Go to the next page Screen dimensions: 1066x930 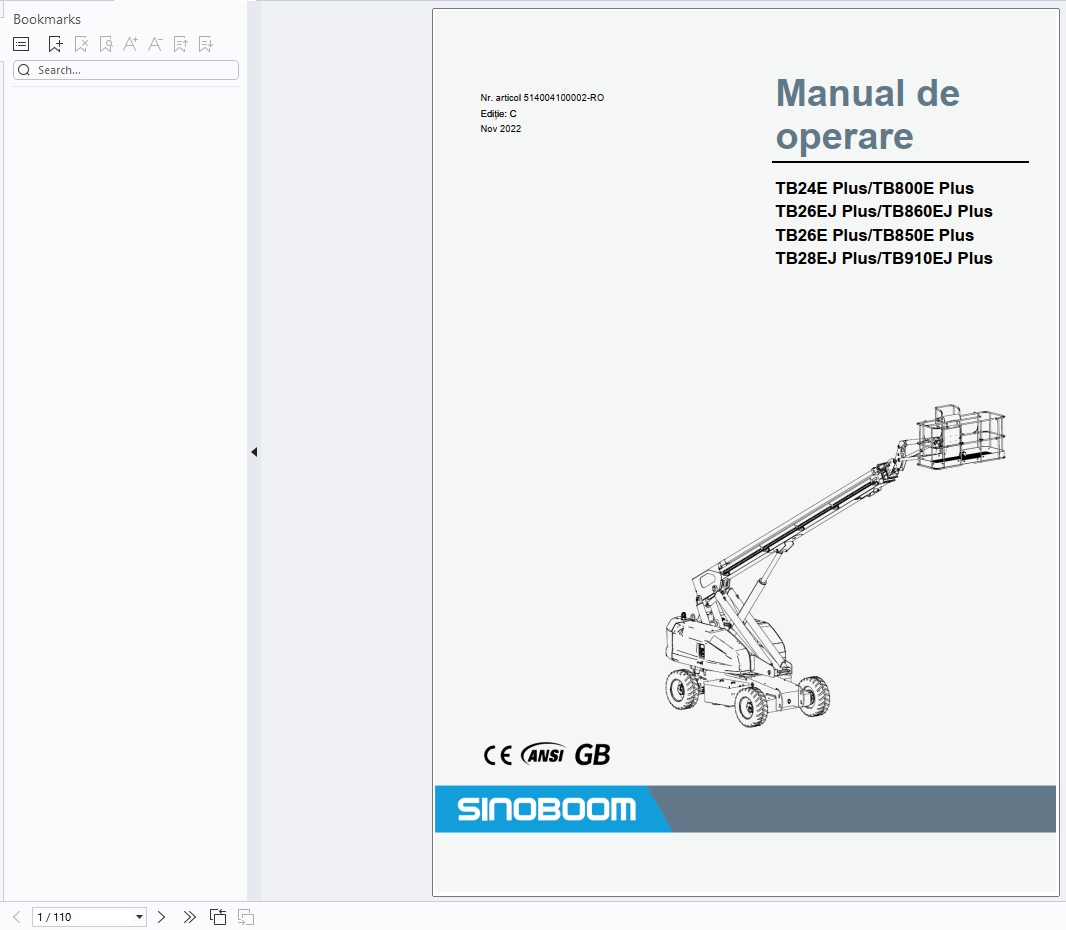(x=161, y=916)
